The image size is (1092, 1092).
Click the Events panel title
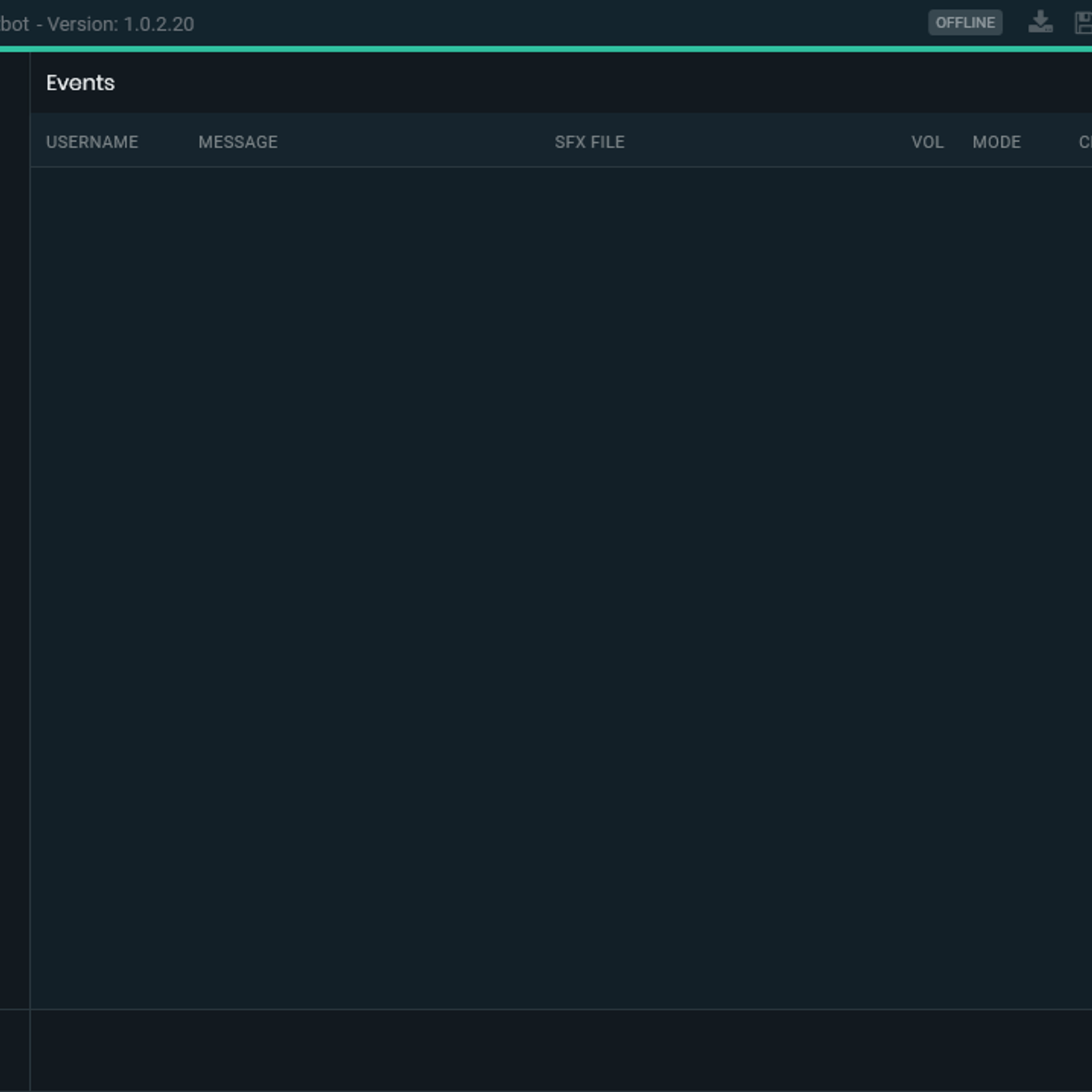tap(81, 83)
